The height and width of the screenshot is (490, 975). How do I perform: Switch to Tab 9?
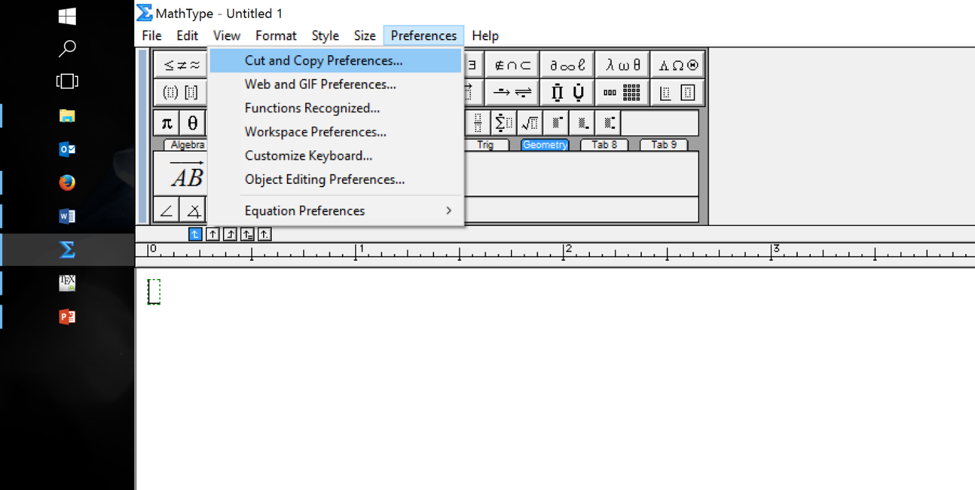pyautogui.click(x=663, y=145)
